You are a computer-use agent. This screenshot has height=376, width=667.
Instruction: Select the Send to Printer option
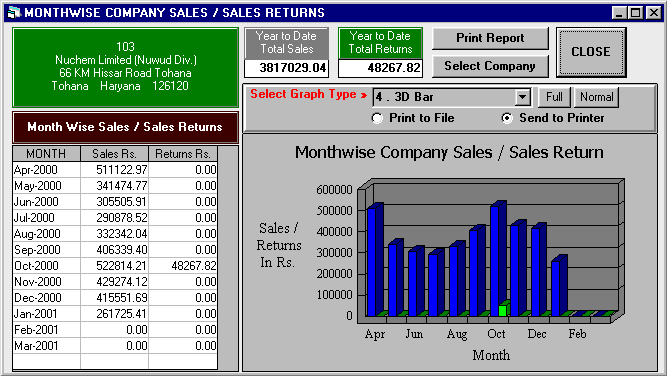(507, 118)
